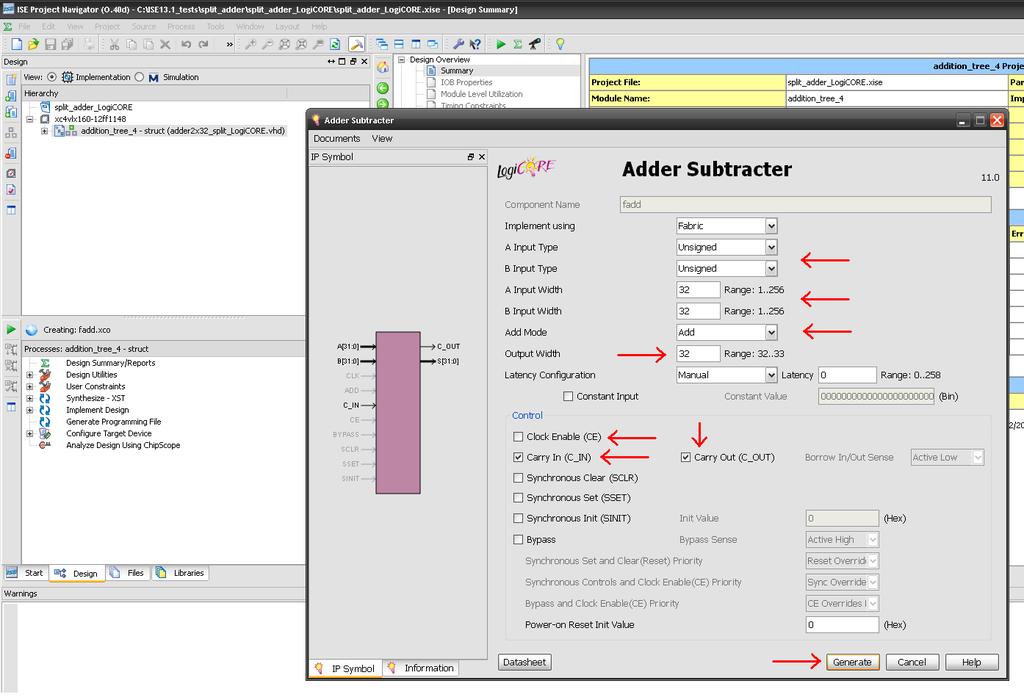Click the Zoom In magnifier icon
The image size is (1024, 700).
pos(250,44)
